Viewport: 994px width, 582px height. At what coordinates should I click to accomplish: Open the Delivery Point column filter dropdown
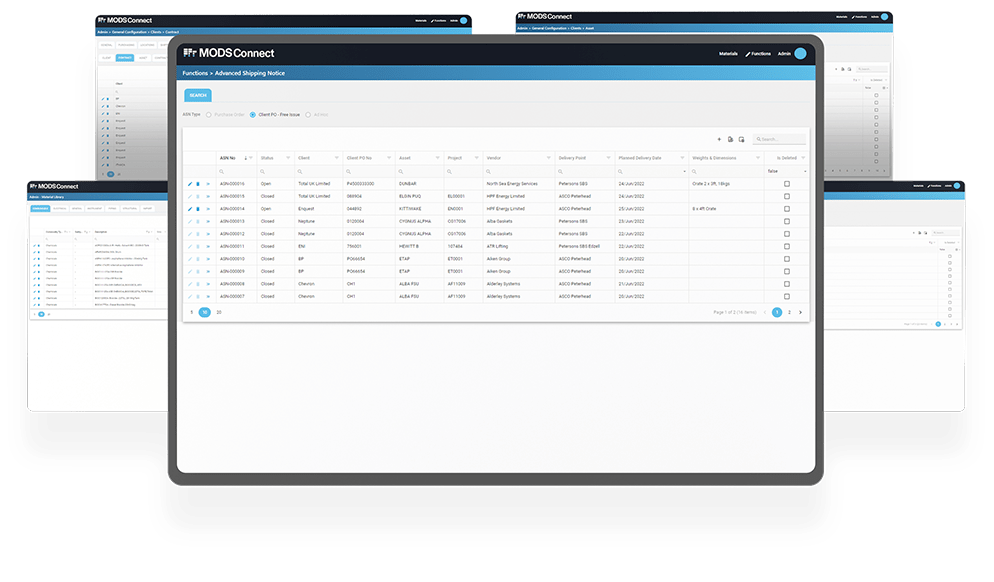coord(608,158)
